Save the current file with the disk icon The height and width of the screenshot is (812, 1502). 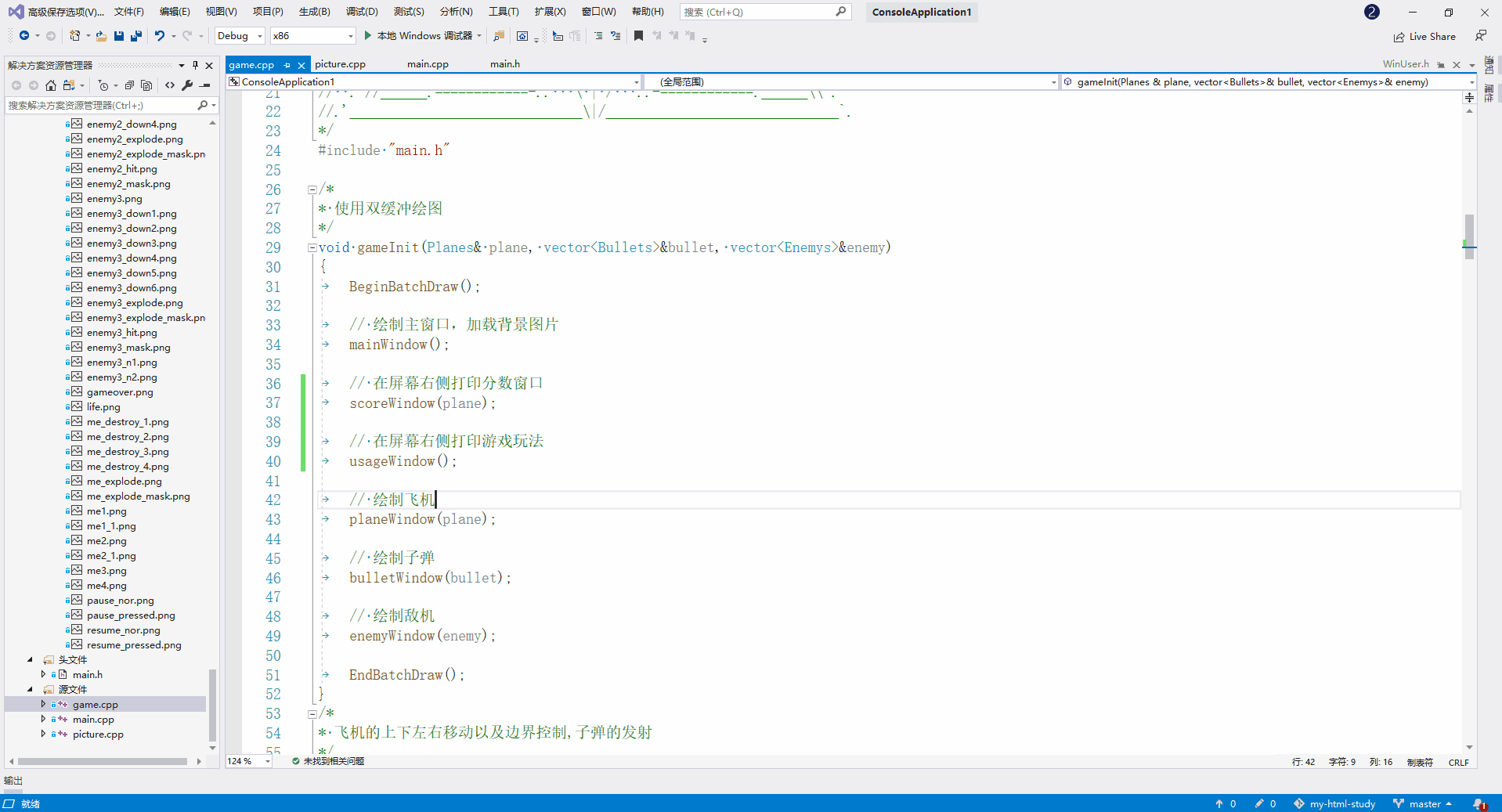pyautogui.click(x=119, y=36)
